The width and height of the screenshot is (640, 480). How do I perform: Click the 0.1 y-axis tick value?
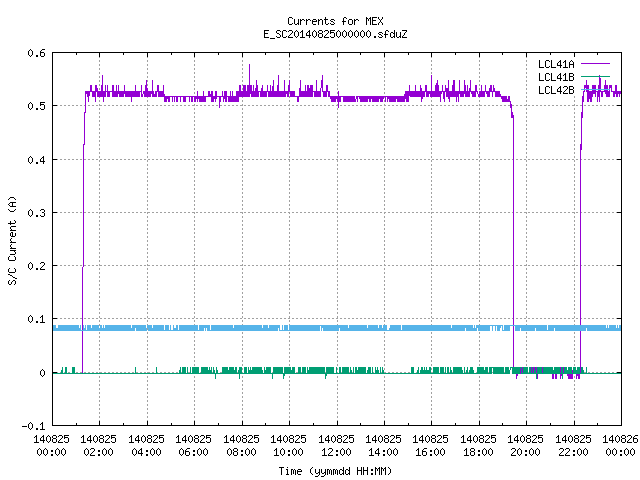tap(36, 319)
